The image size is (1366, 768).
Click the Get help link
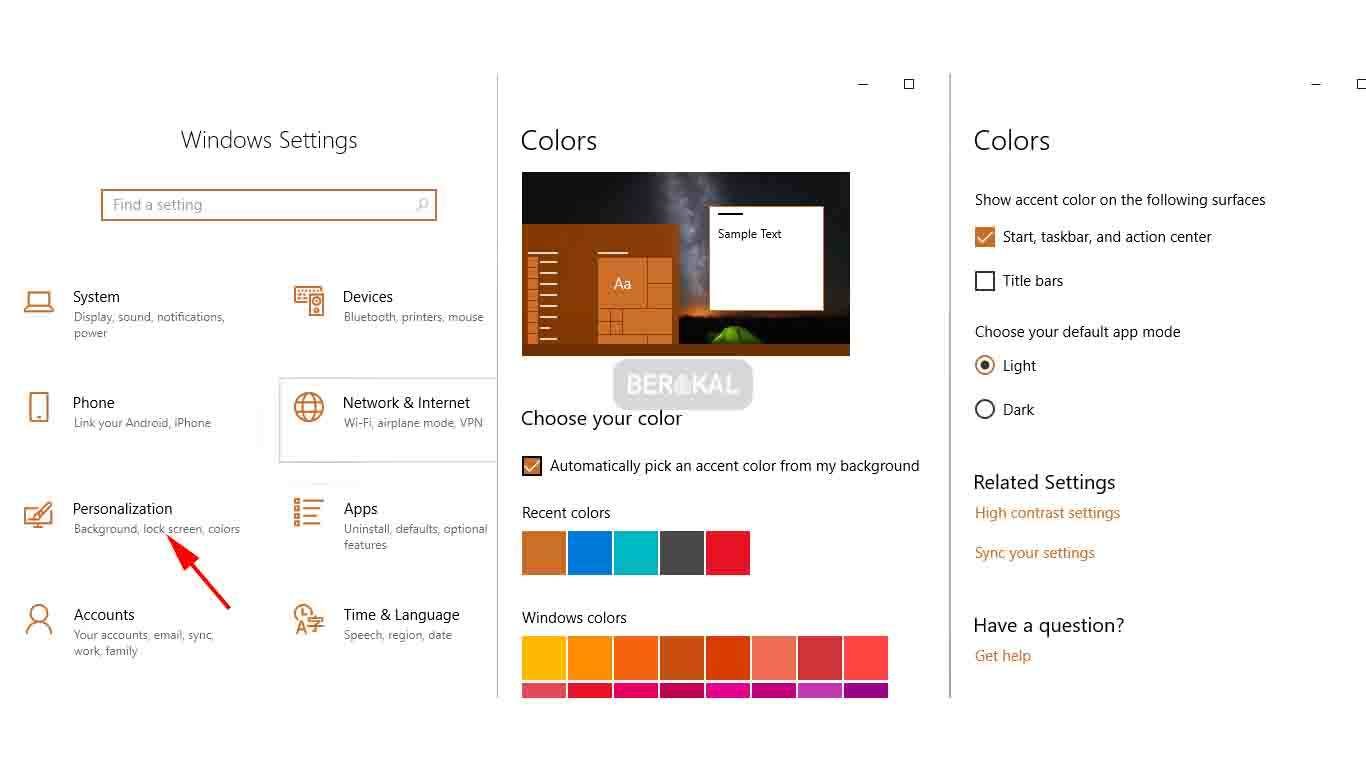click(1003, 656)
